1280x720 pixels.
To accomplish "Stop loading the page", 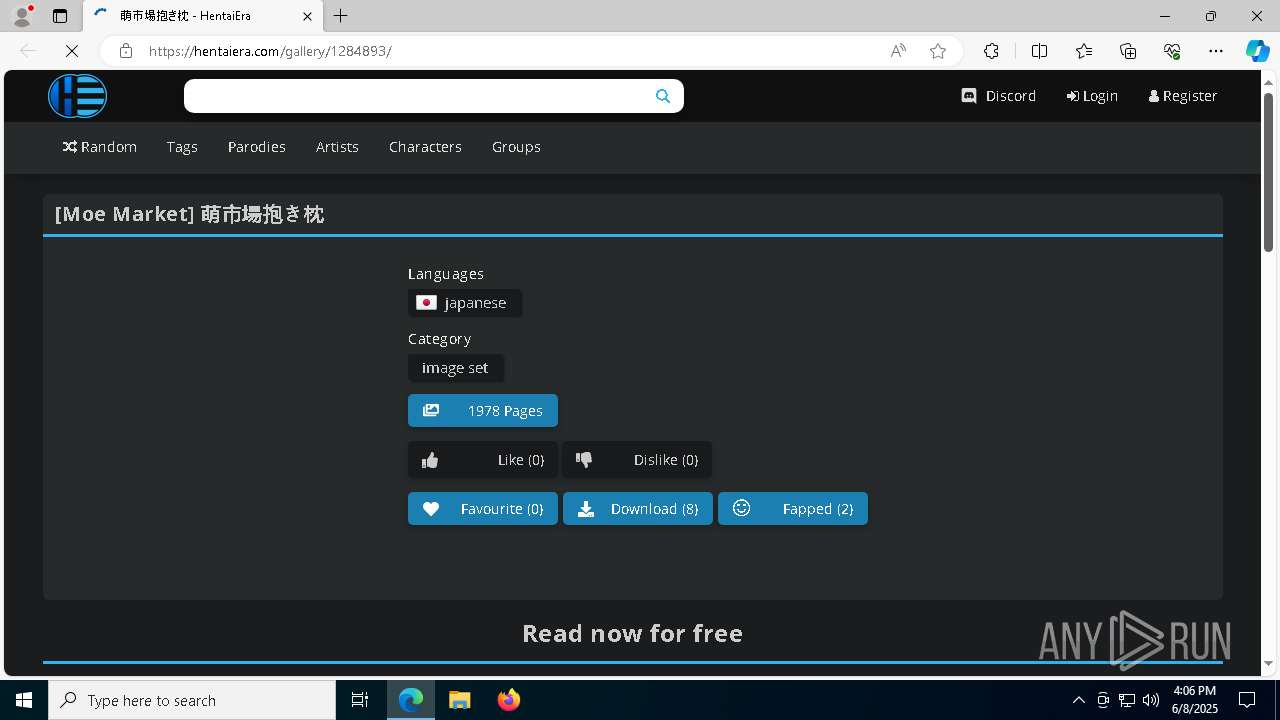I will coord(72,51).
